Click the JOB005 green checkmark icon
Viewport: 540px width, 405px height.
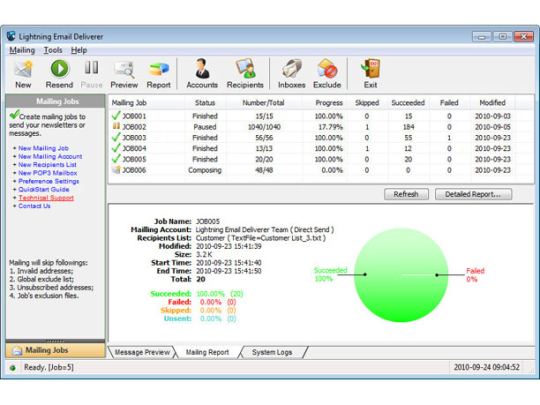pos(116,158)
